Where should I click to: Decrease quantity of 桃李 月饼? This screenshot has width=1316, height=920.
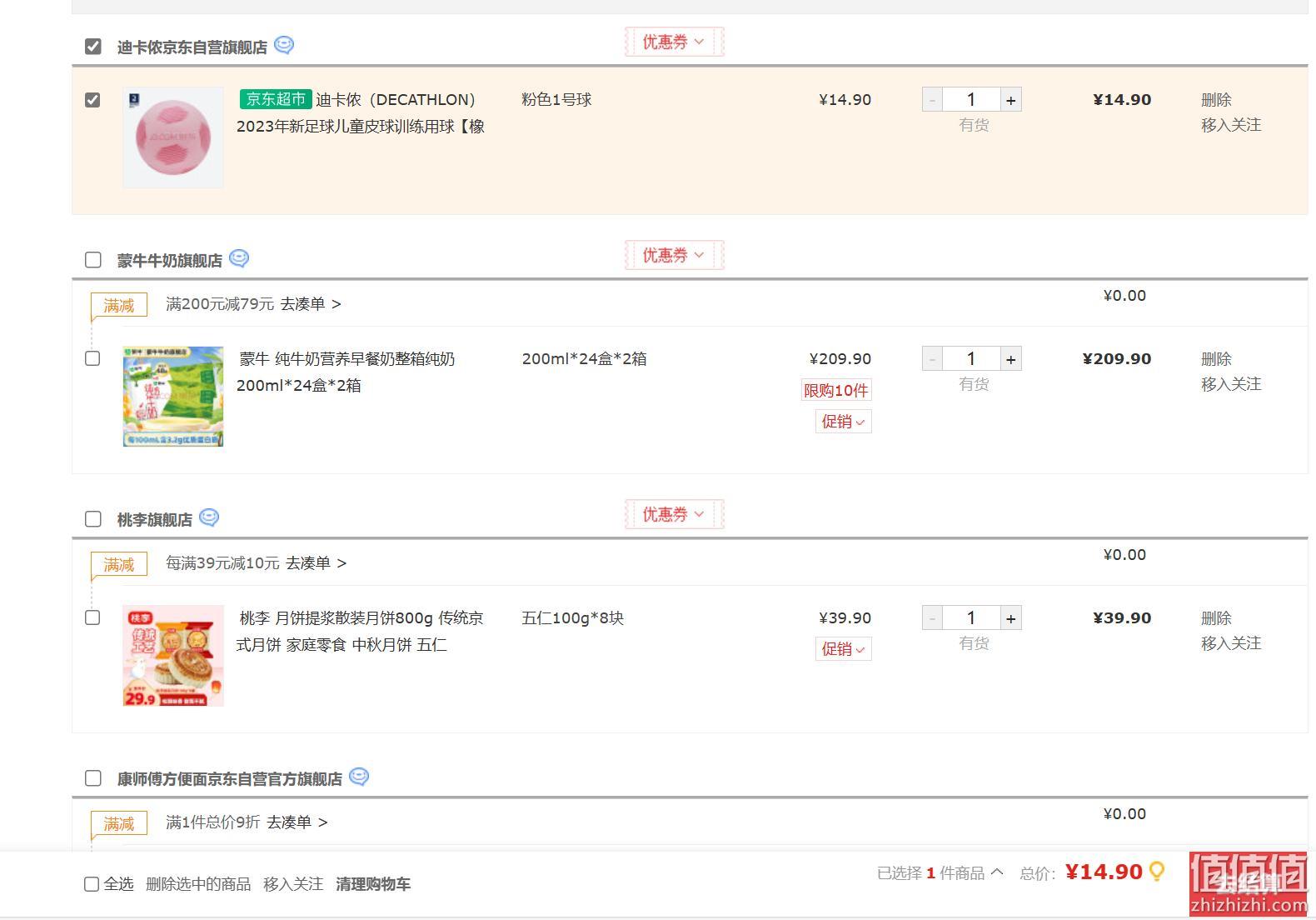click(x=932, y=618)
